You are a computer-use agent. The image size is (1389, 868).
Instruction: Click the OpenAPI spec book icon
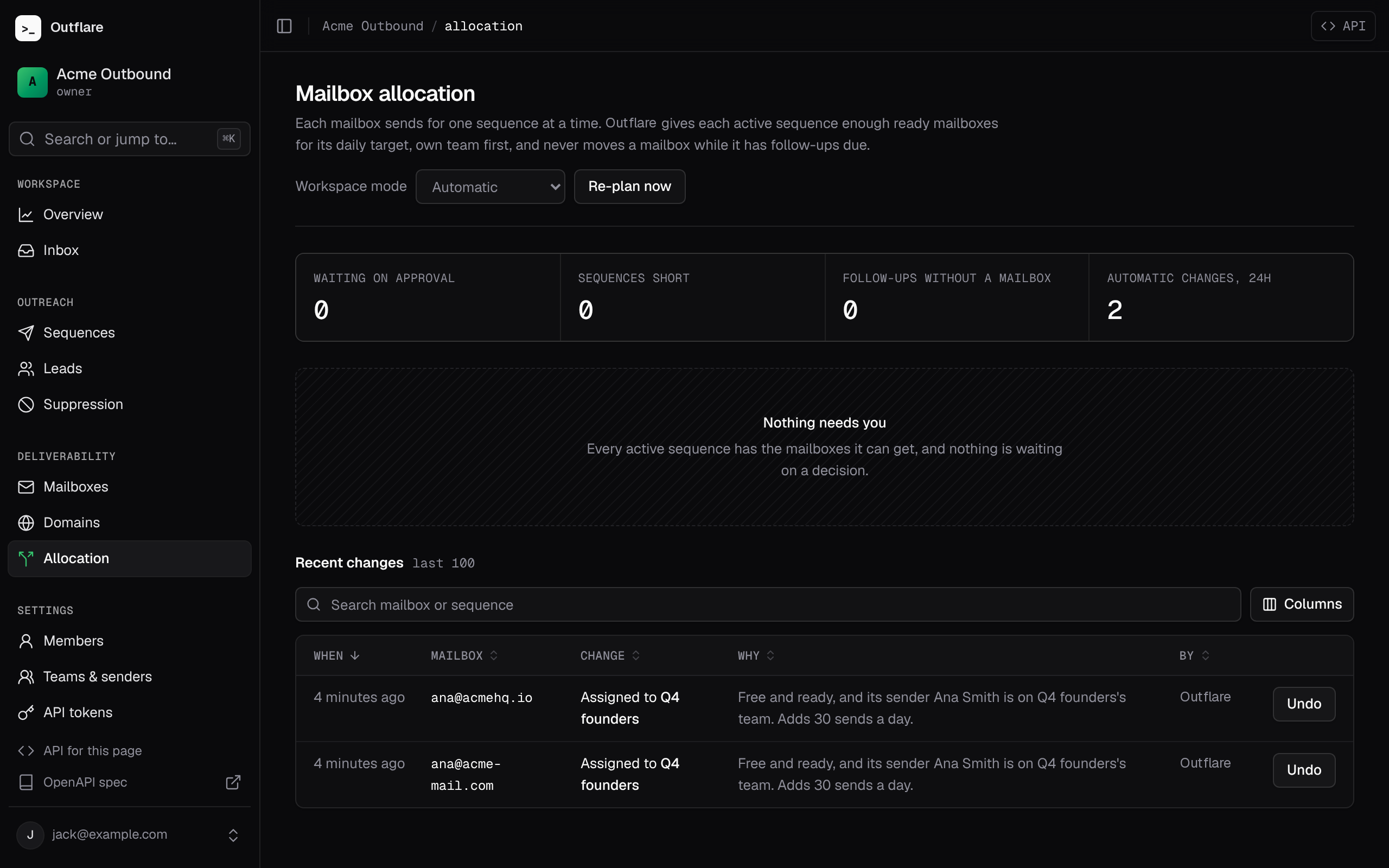tap(26, 782)
